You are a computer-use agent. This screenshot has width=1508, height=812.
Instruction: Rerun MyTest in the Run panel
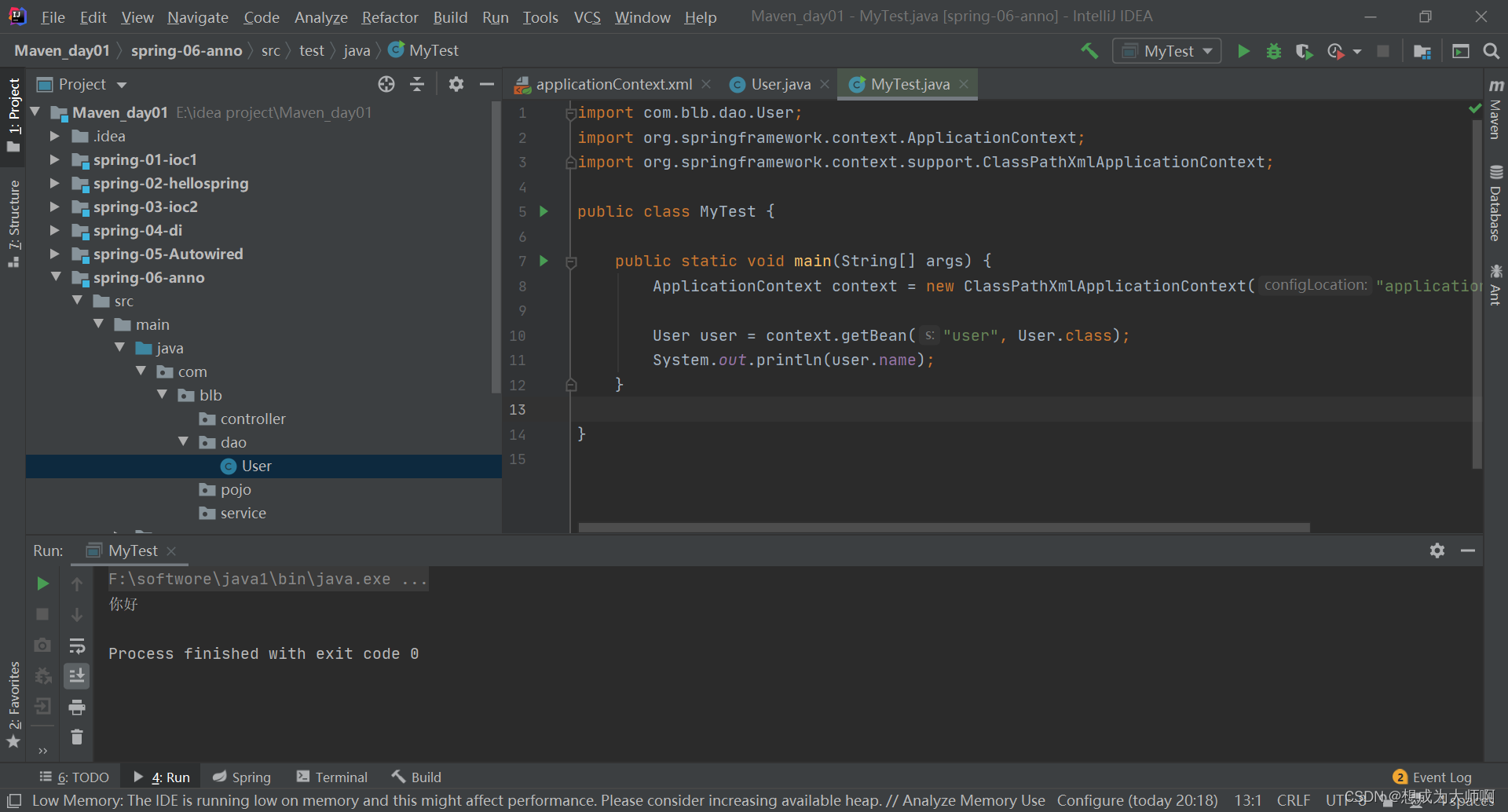[x=43, y=583]
